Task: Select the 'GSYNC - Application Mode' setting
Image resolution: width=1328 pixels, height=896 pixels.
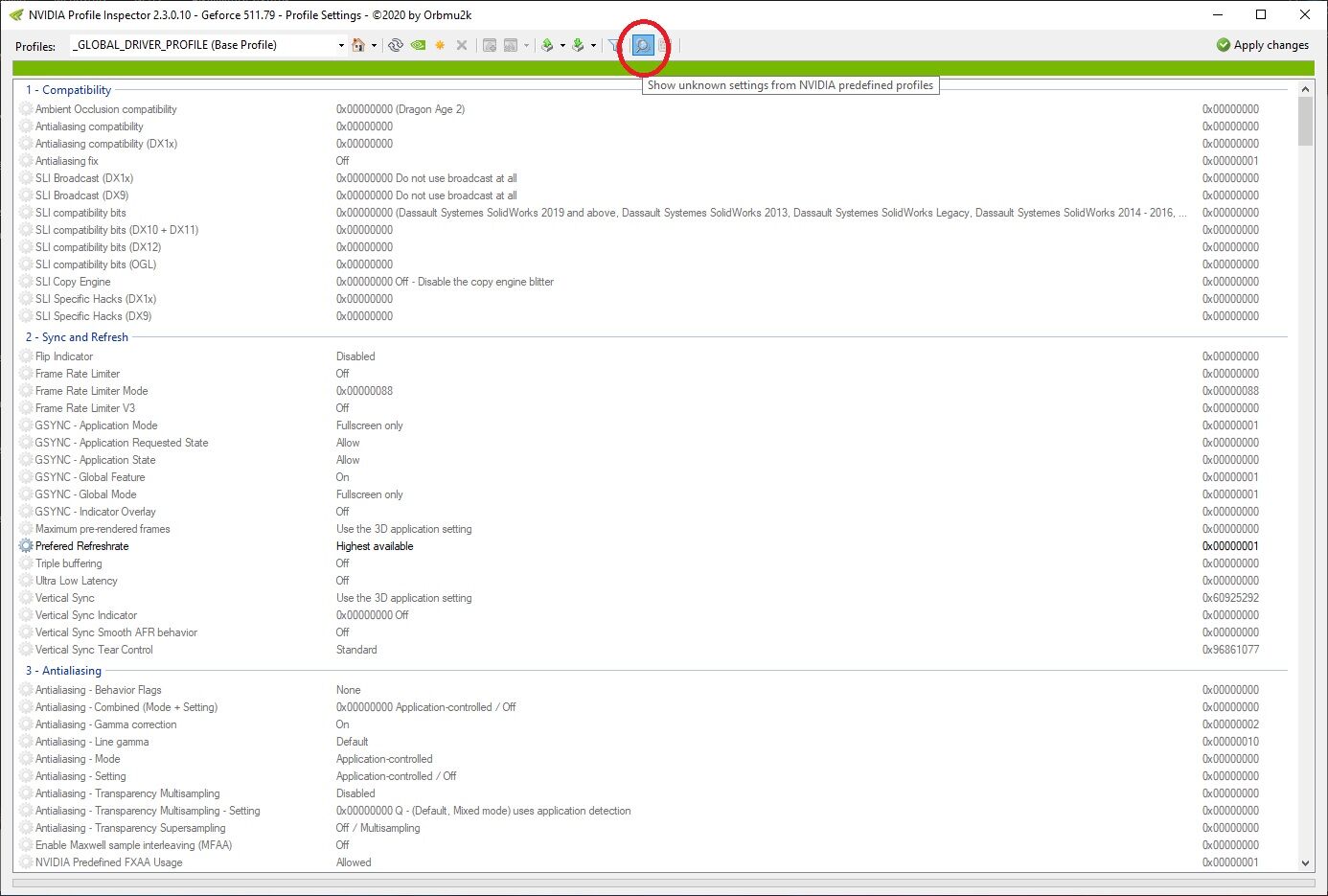Action: [x=97, y=425]
